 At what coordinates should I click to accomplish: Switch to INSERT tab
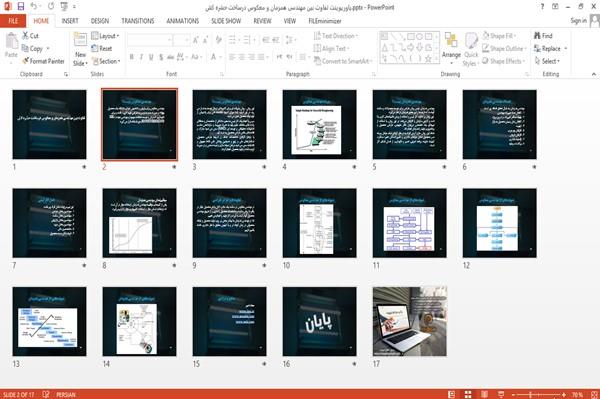70,21
